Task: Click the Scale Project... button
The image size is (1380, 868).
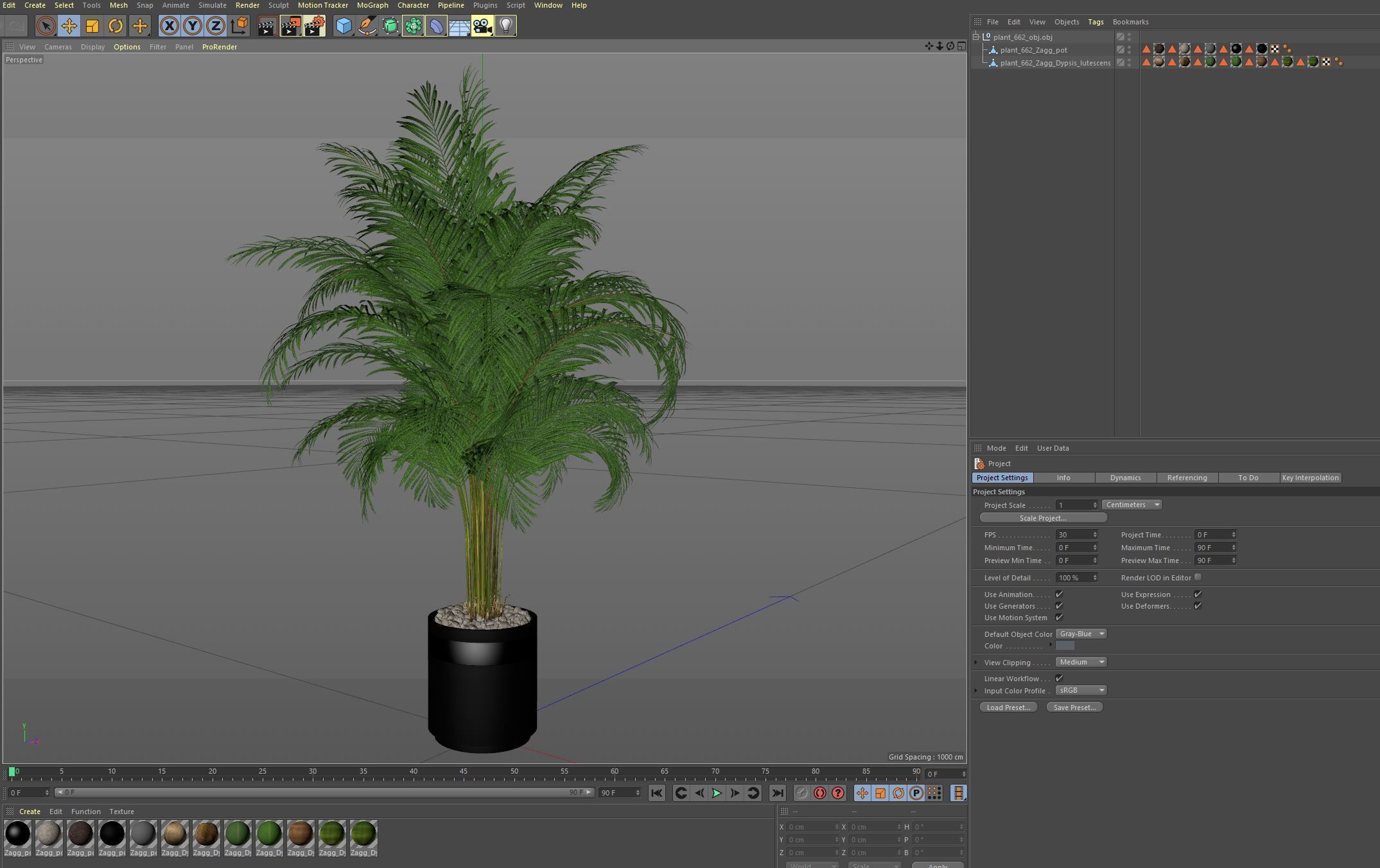Action: click(x=1042, y=518)
